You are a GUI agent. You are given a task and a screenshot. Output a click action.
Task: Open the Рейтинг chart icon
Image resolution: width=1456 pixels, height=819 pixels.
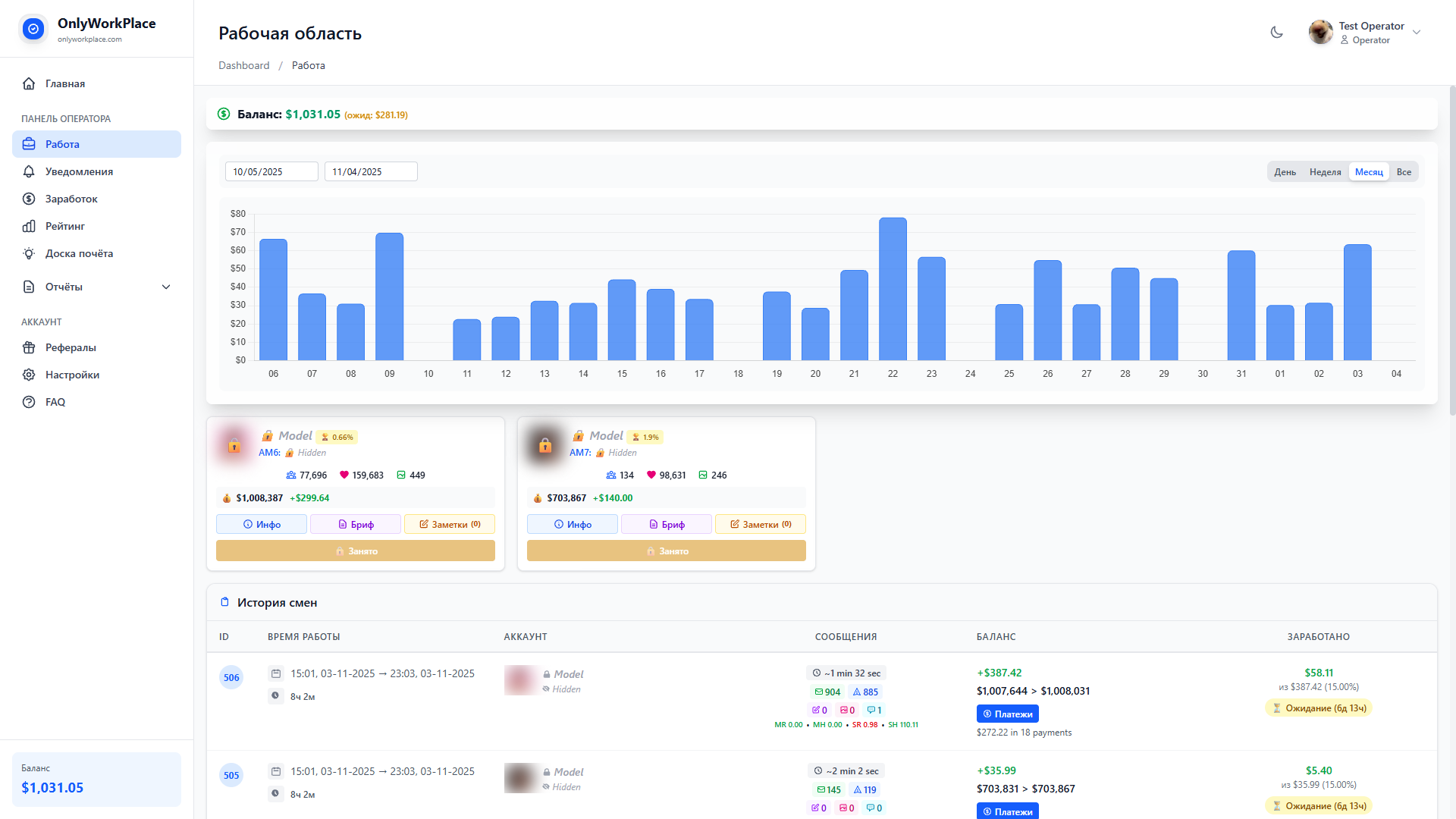(29, 226)
